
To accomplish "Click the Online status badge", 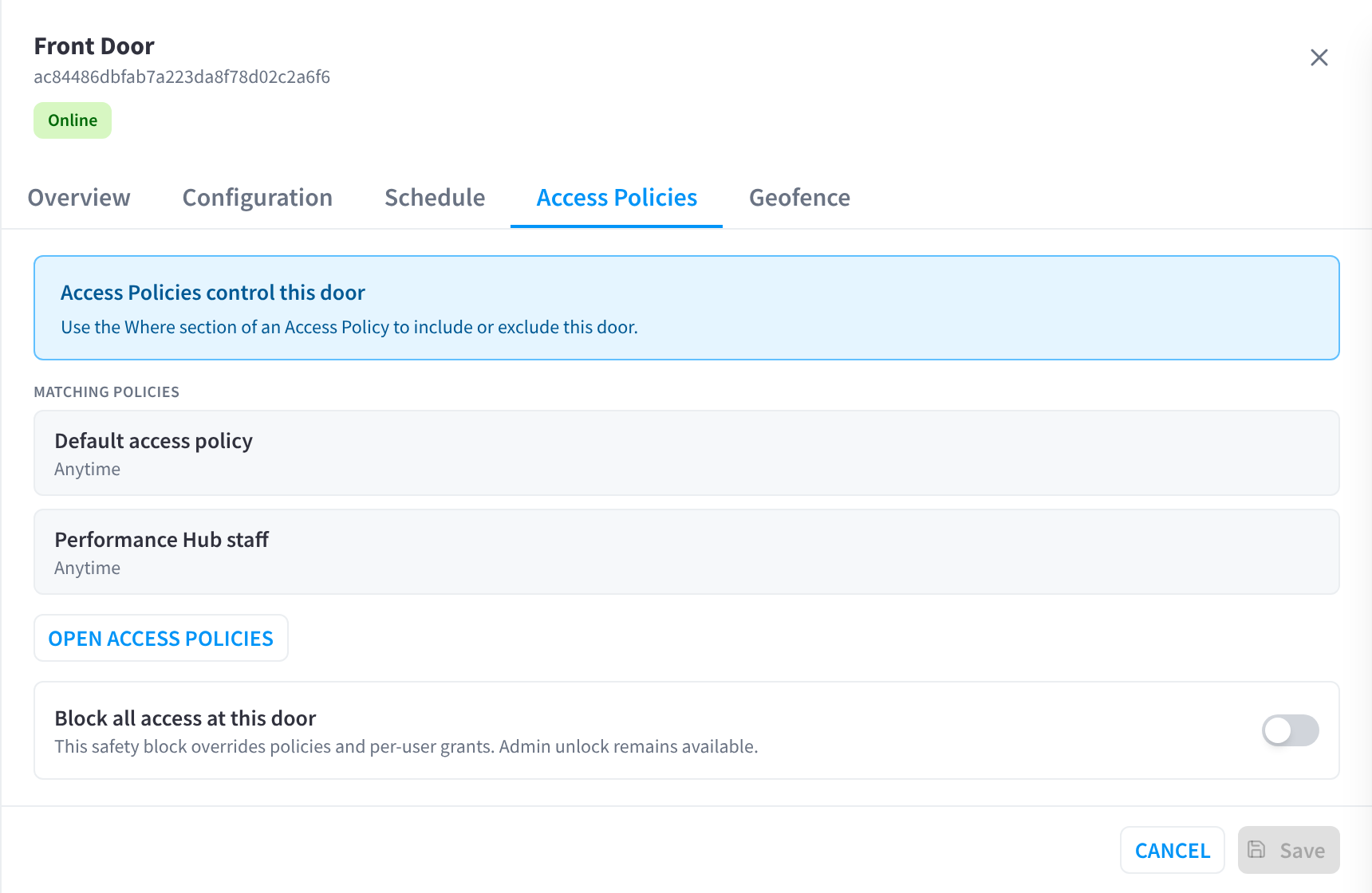I will tap(73, 120).
